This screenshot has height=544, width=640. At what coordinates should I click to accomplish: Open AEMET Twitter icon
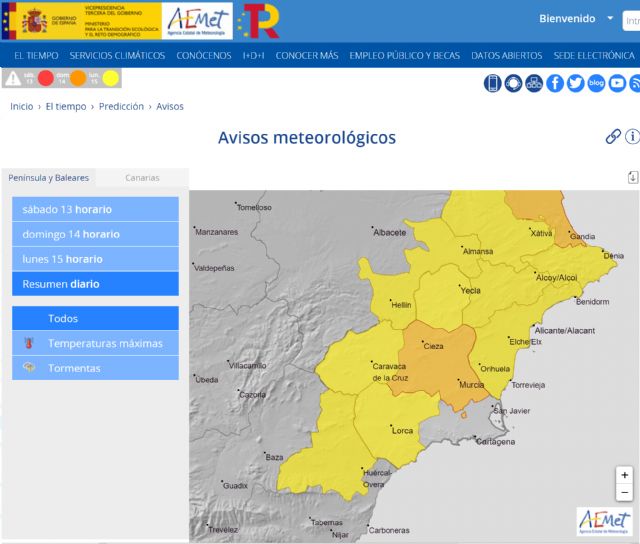(576, 83)
